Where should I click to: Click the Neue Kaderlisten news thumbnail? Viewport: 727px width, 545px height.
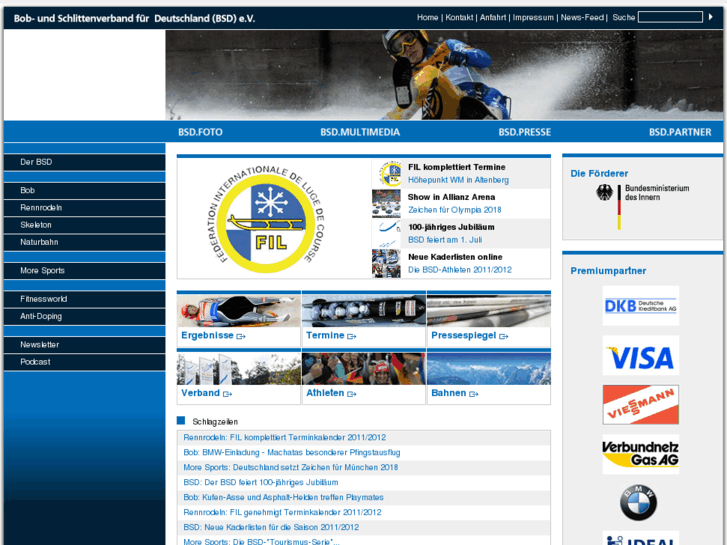tap(386, 263)
